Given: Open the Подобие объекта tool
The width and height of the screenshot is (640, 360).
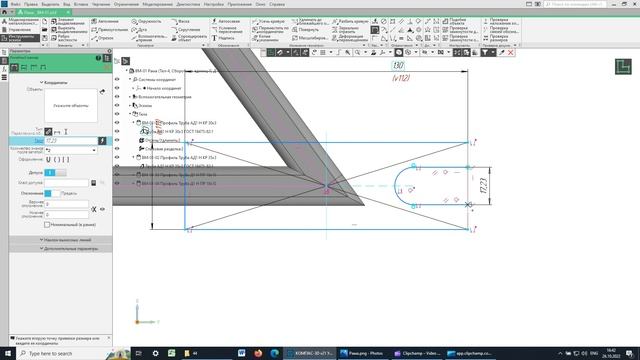Looking at the screenshot, I should (x=454, y=21).
